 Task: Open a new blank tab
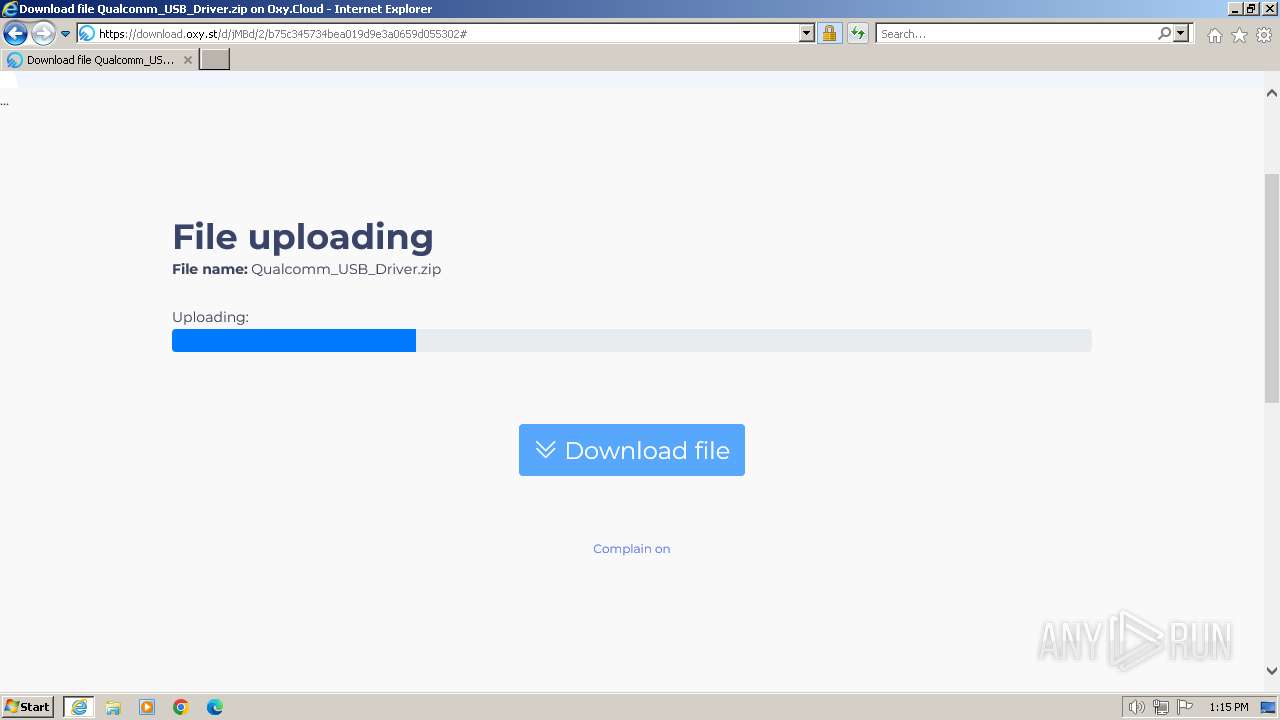pyautogui.click(x=215, y=60)
